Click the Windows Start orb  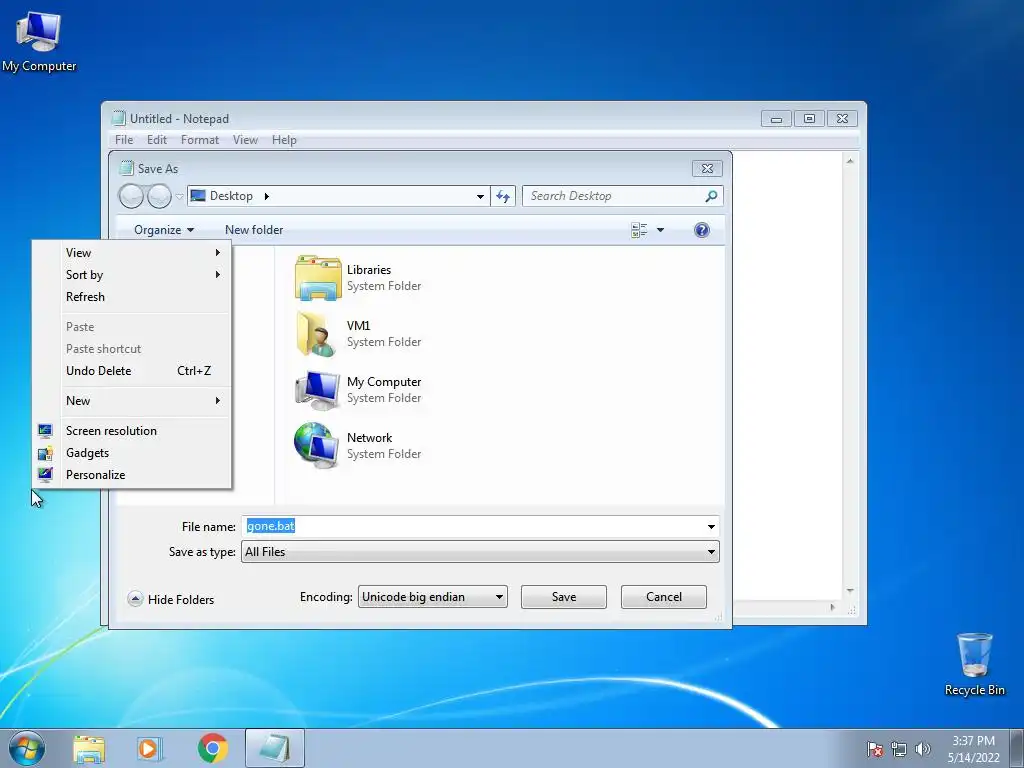27,748
